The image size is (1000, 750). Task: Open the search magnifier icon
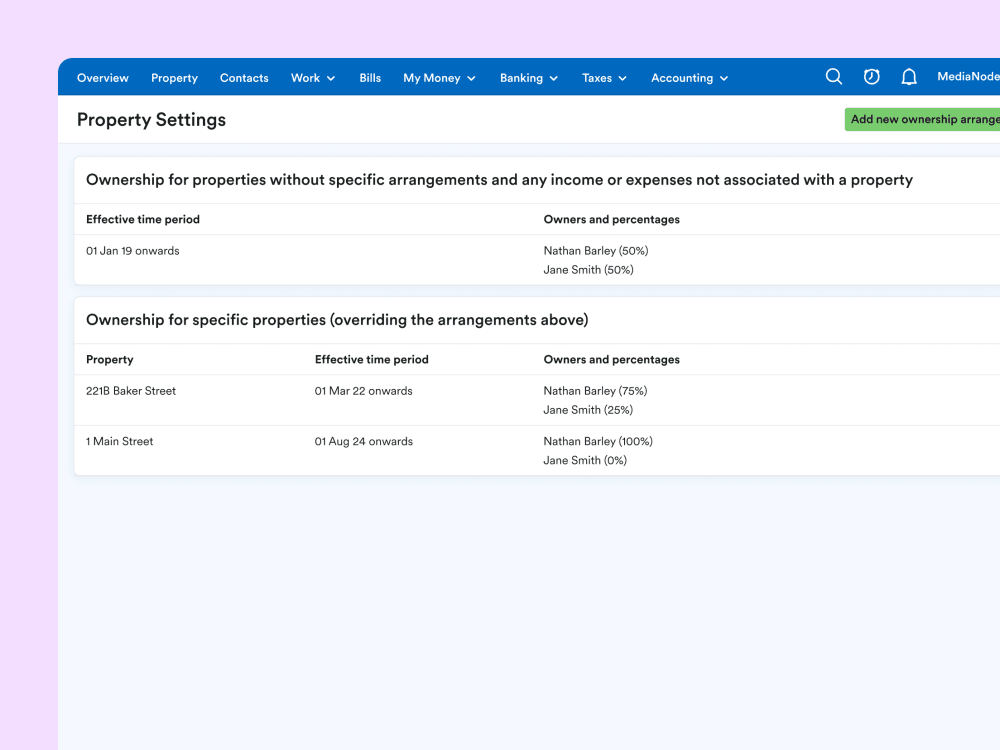[x=834, y=77]
